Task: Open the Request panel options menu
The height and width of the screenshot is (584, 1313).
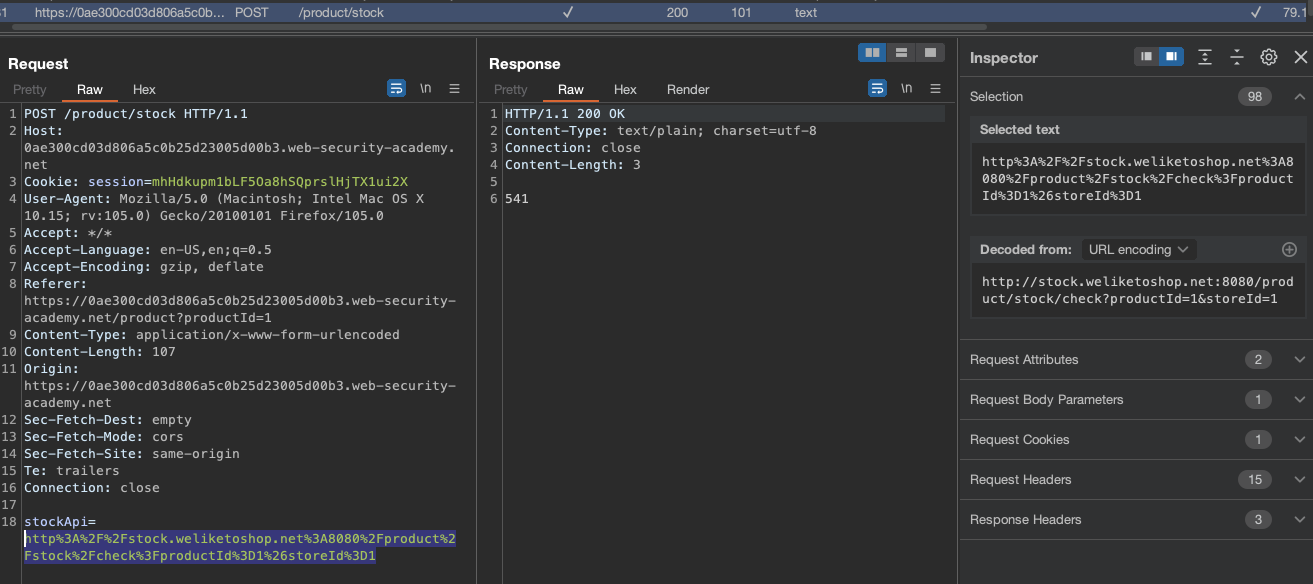Action: coord(454,89)
